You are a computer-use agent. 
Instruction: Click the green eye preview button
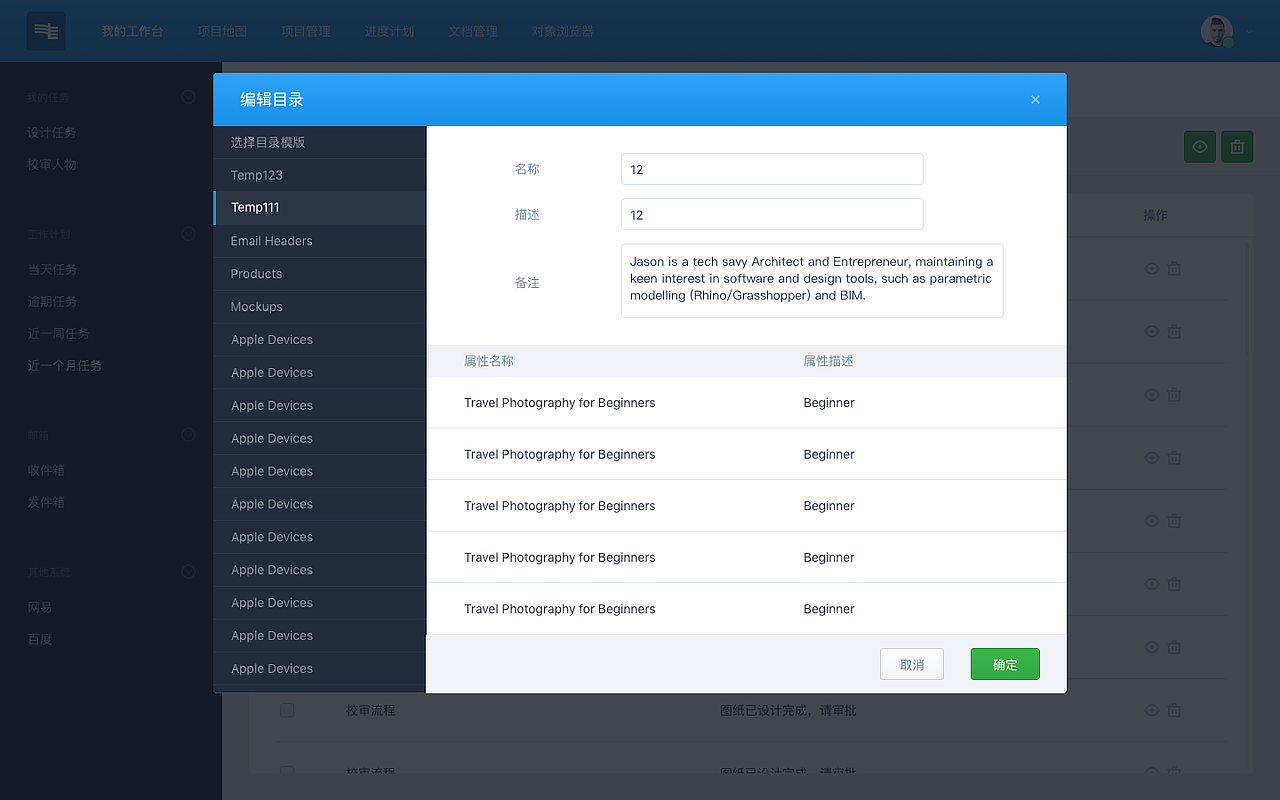pyautogui.click(x=1200, y=147)
